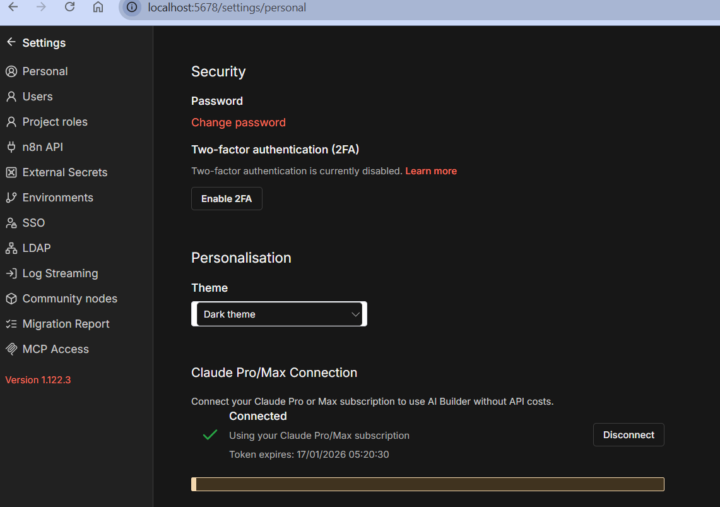The height and width of the screenshot is (507, 720).
Task: Click the Users person icon
Action: tap(11, 96)
